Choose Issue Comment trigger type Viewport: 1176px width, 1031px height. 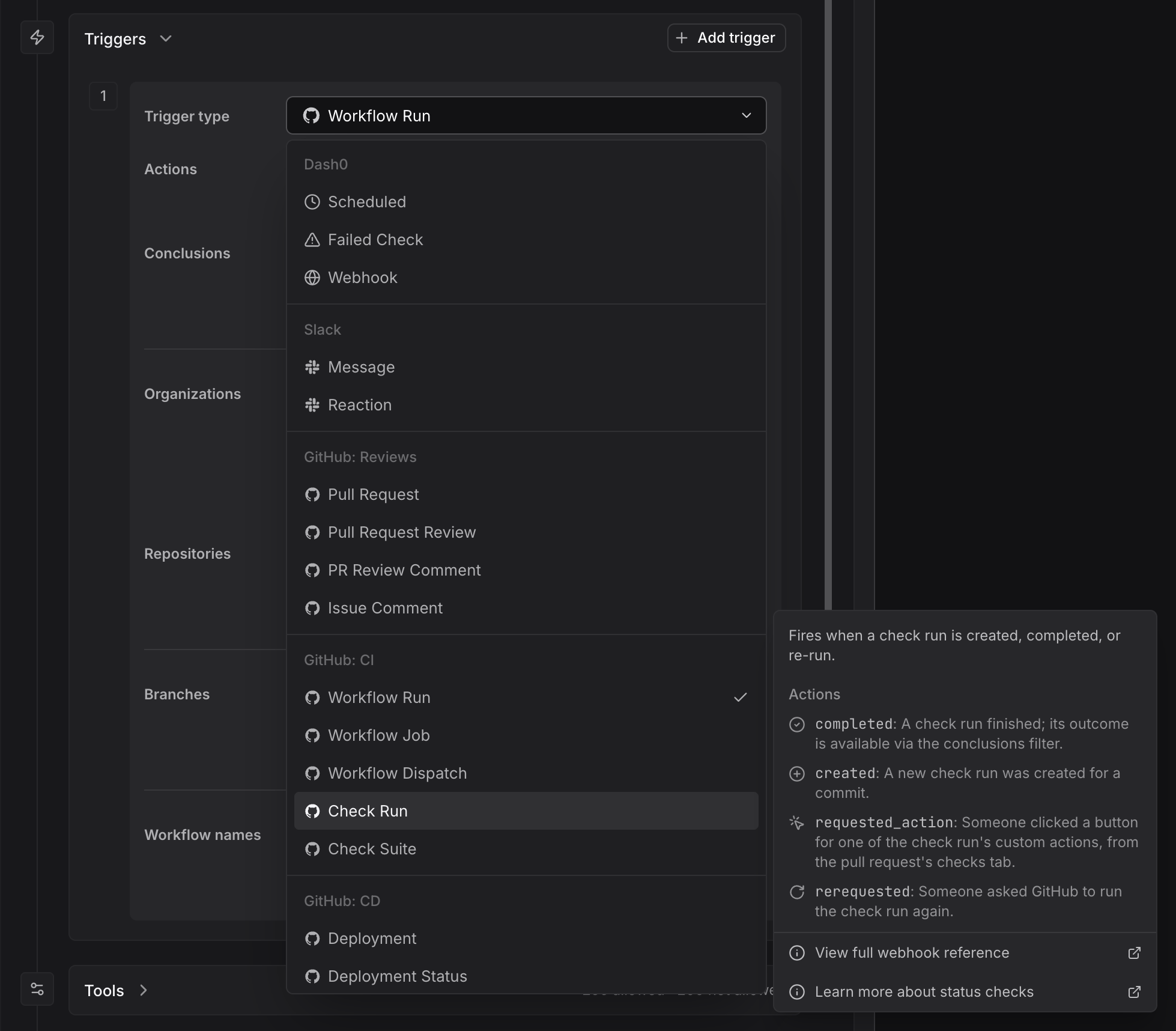(526, 608)
